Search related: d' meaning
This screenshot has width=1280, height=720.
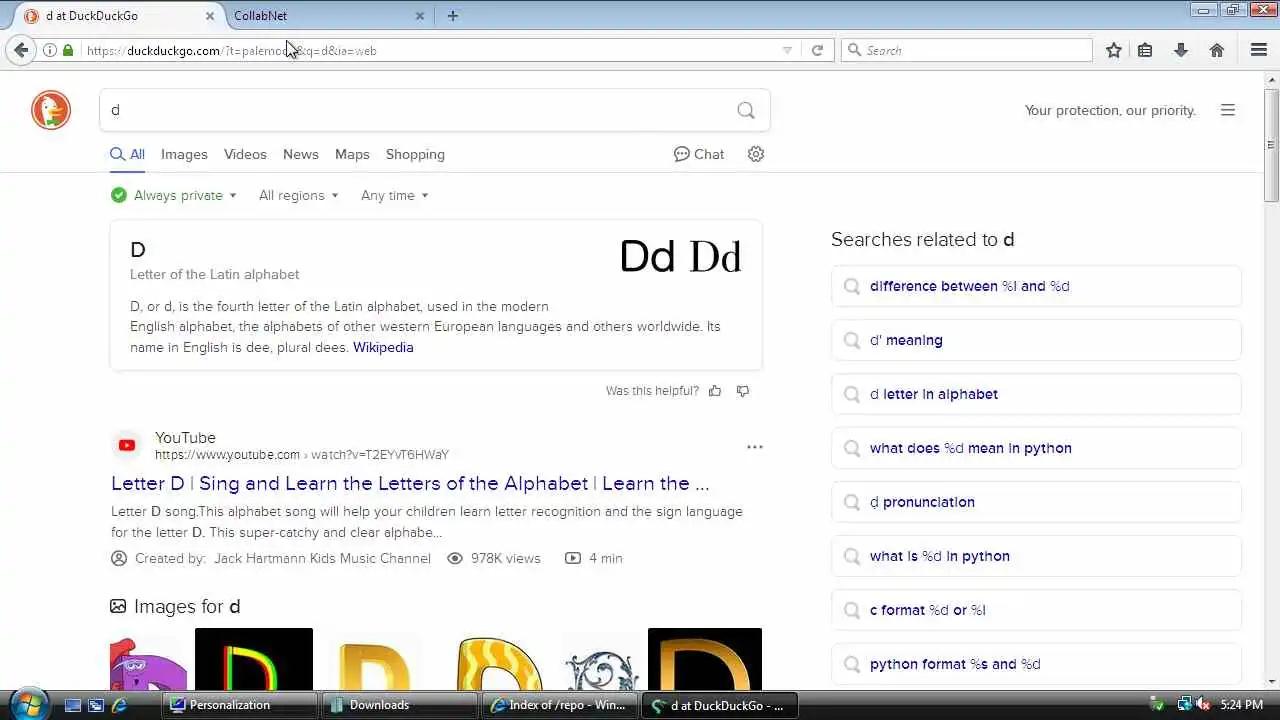tap(1036, 340)
